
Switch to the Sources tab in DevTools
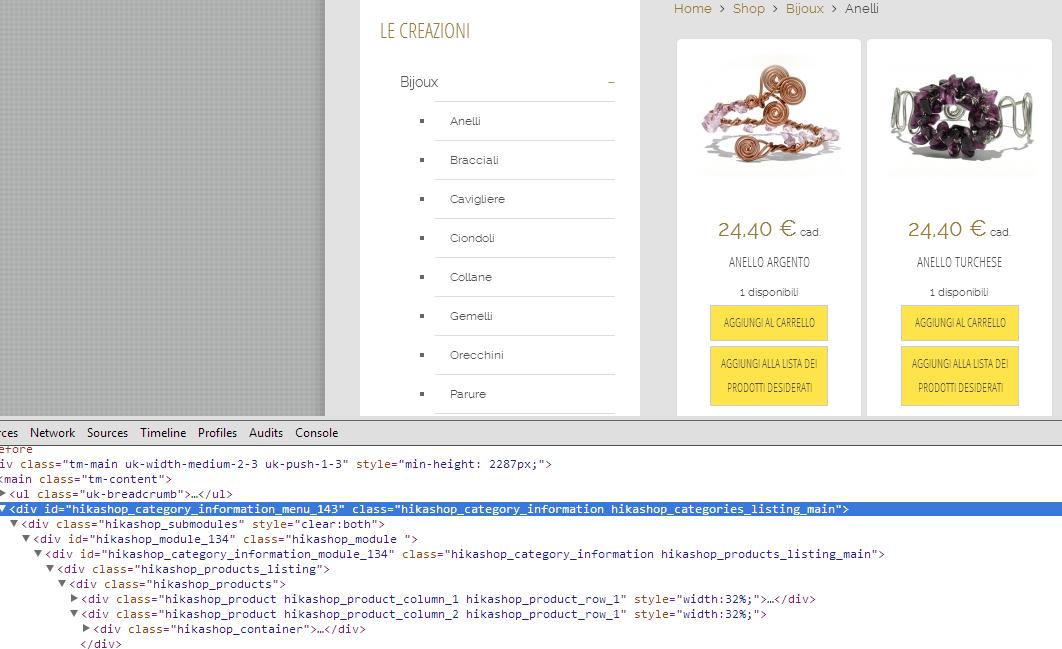107,433
